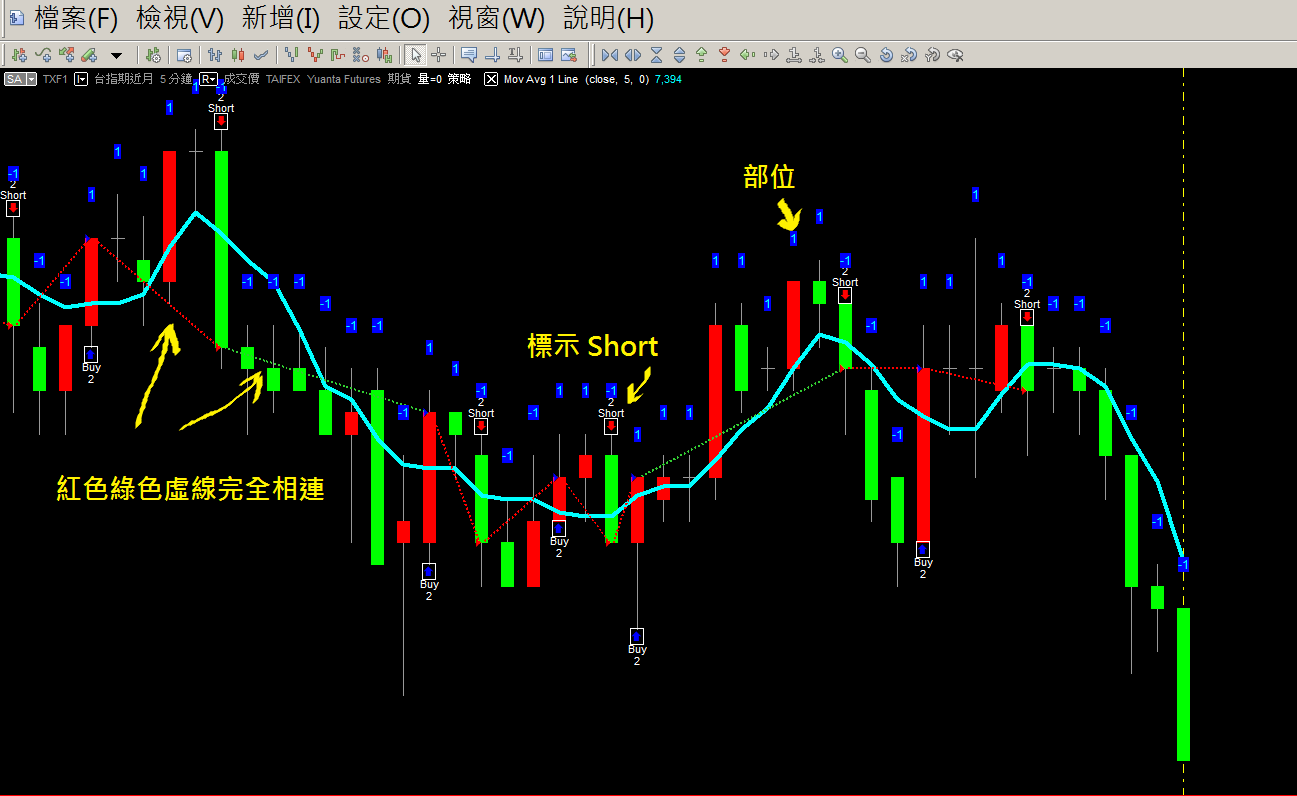Open the 視窗(W) menu
Image resolution: width=1297 pixels, height=796 pixels.
(496, 17)
